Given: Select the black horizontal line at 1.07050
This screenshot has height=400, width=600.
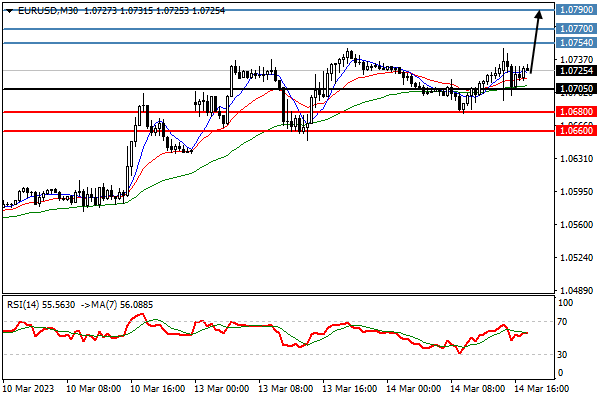Looking at the screenshot, I should [279, 89].
